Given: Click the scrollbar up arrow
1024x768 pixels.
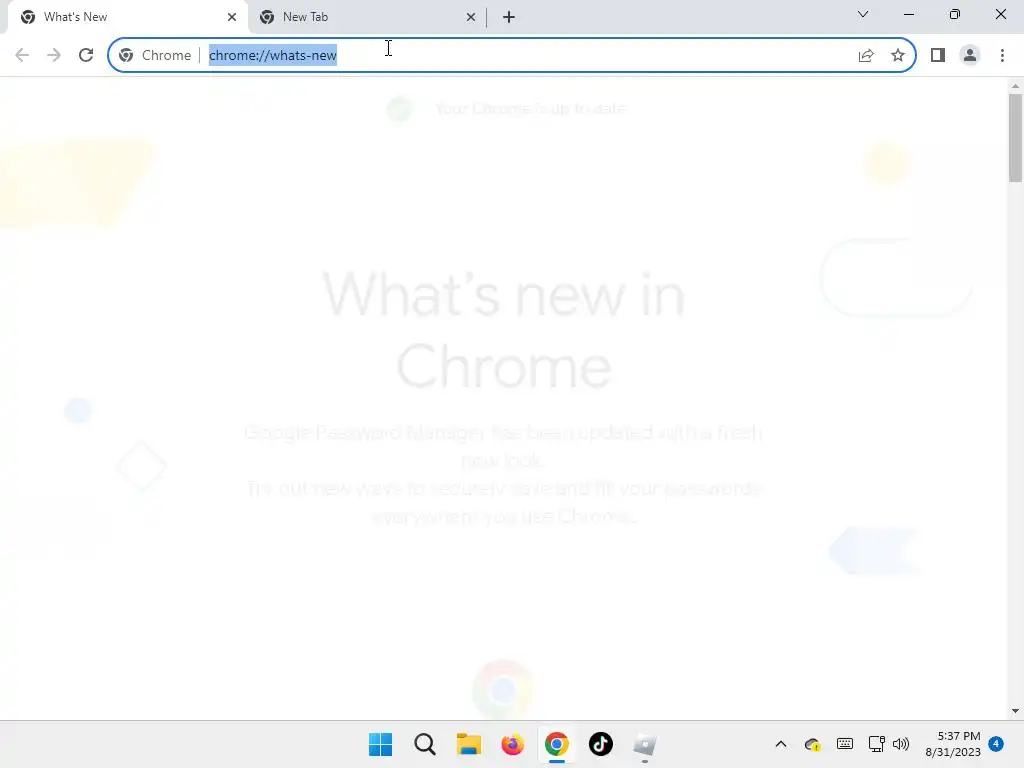Looking at the screenshot, I should [1015, 86].
